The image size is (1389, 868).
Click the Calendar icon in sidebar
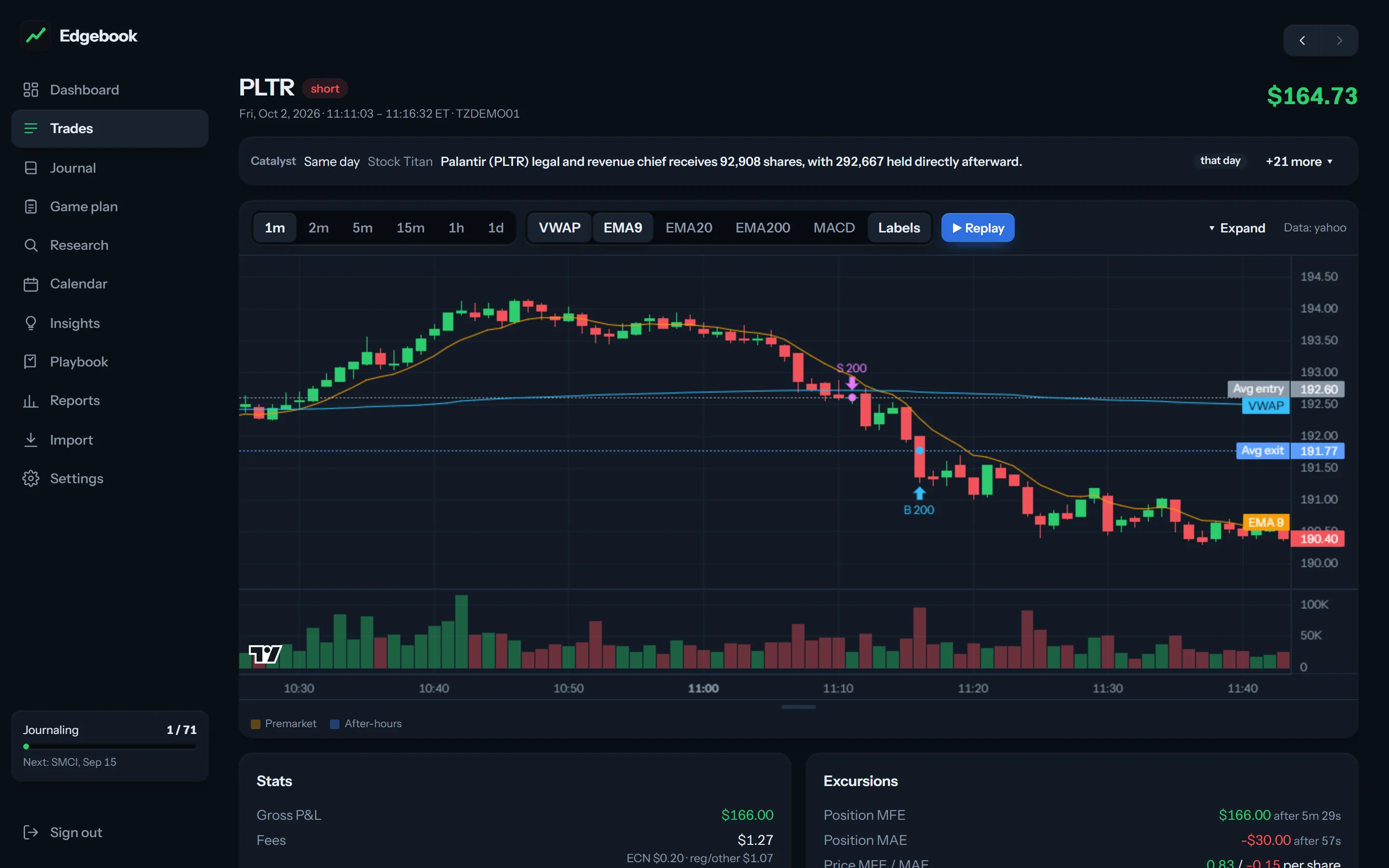coord(30,284)
